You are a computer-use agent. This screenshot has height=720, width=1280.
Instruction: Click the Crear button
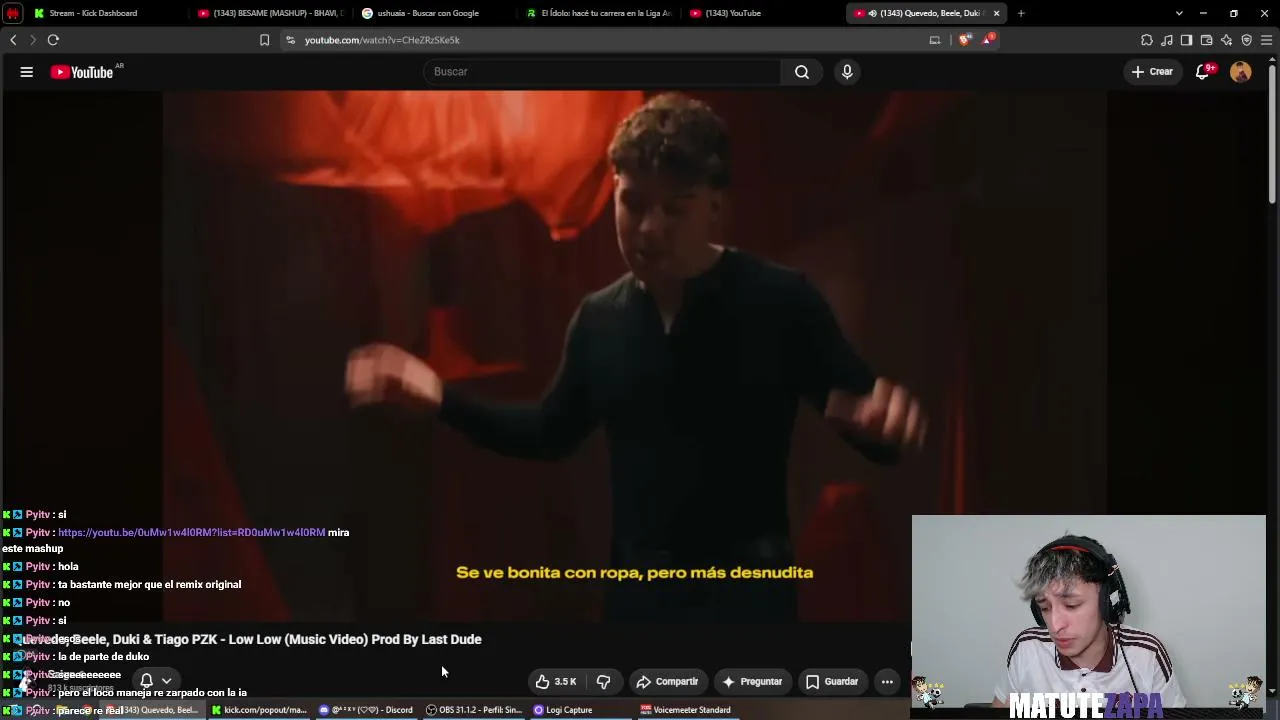[x=1152, y=72]
